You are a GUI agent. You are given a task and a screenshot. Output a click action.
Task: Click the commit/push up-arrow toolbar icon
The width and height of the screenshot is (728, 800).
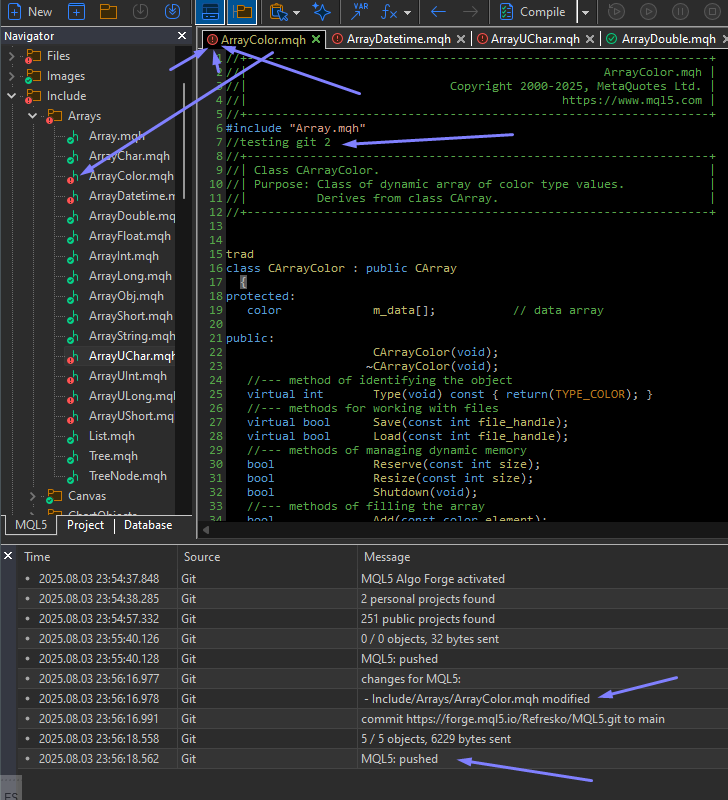[x=173, y=12]
